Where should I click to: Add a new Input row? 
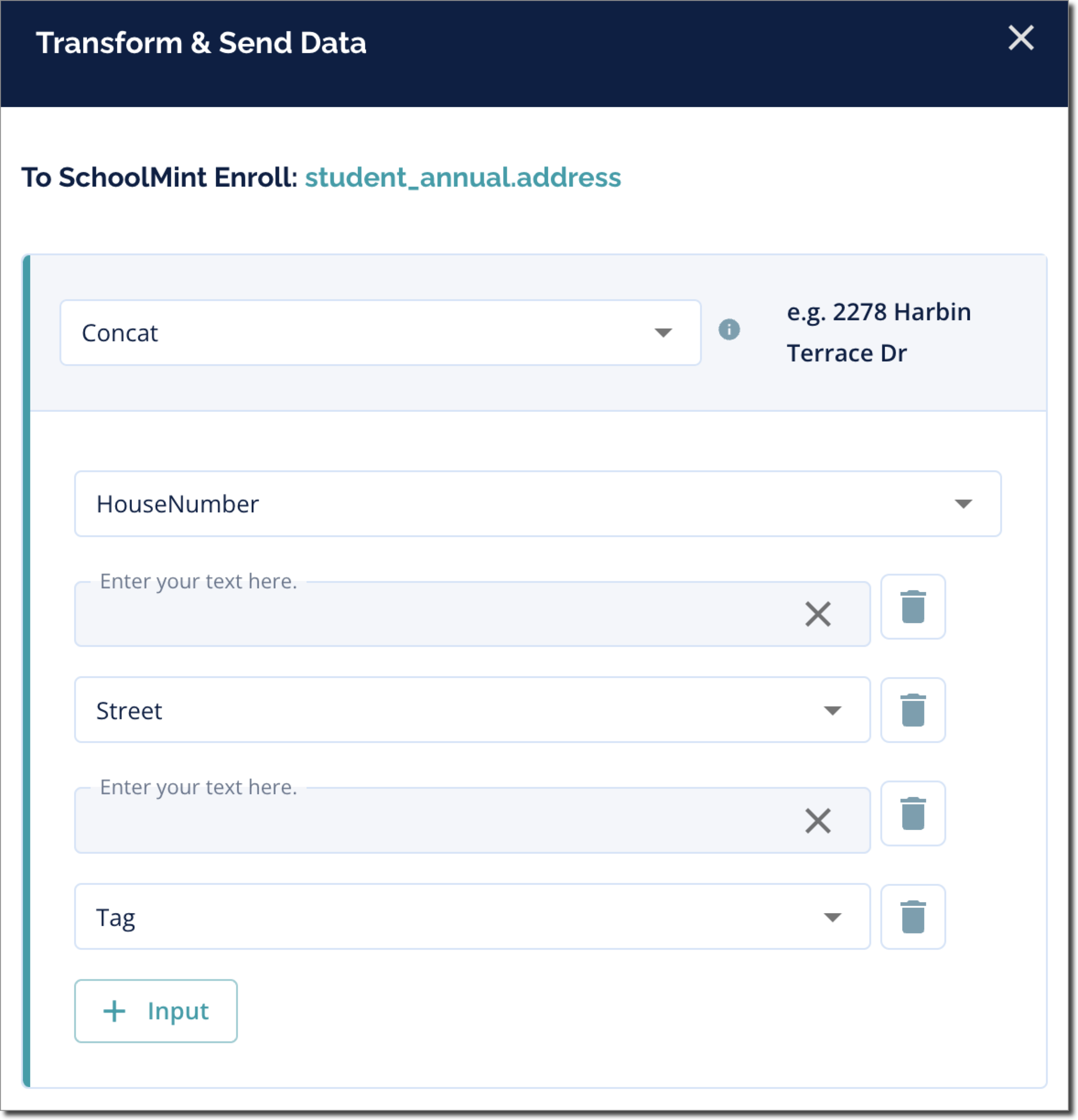click(x=156, y=1011)
